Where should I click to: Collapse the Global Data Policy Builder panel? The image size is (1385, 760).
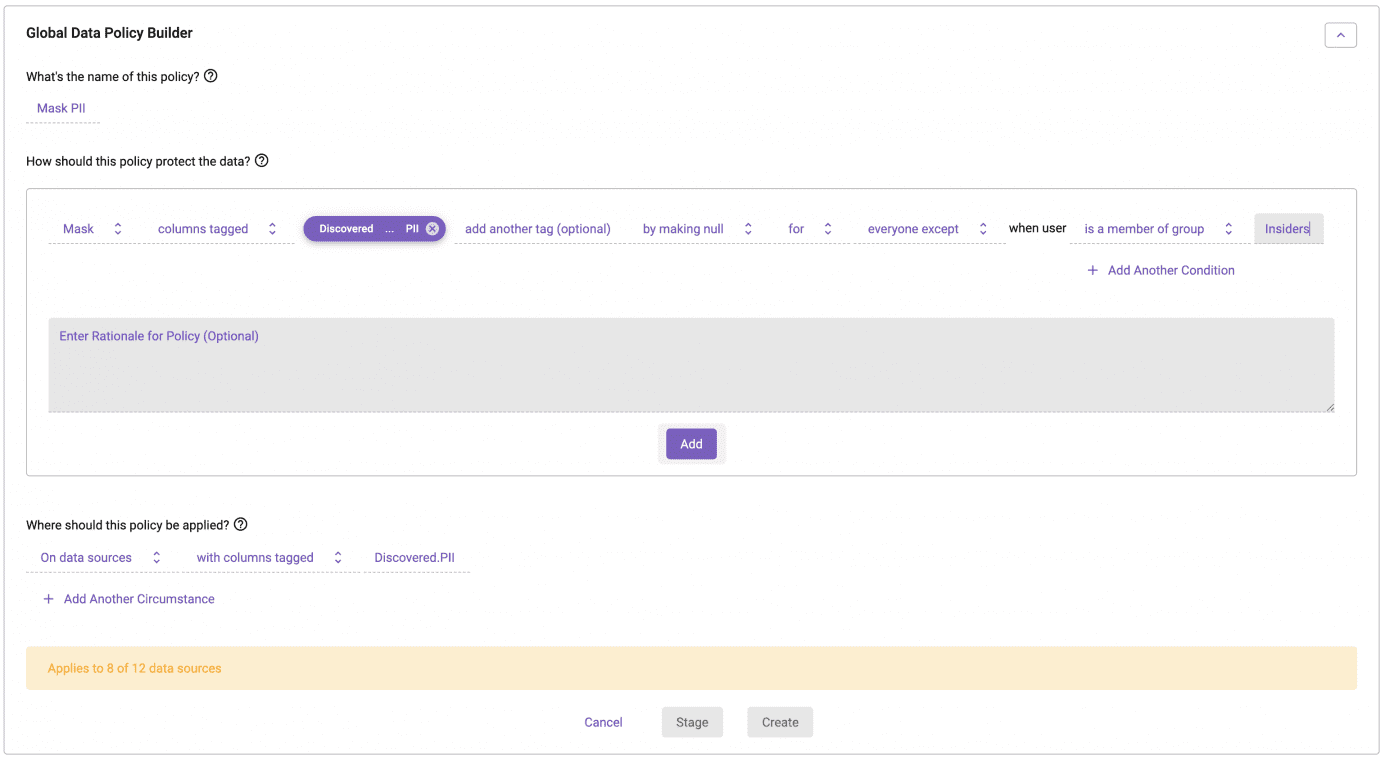[1340, 35]
